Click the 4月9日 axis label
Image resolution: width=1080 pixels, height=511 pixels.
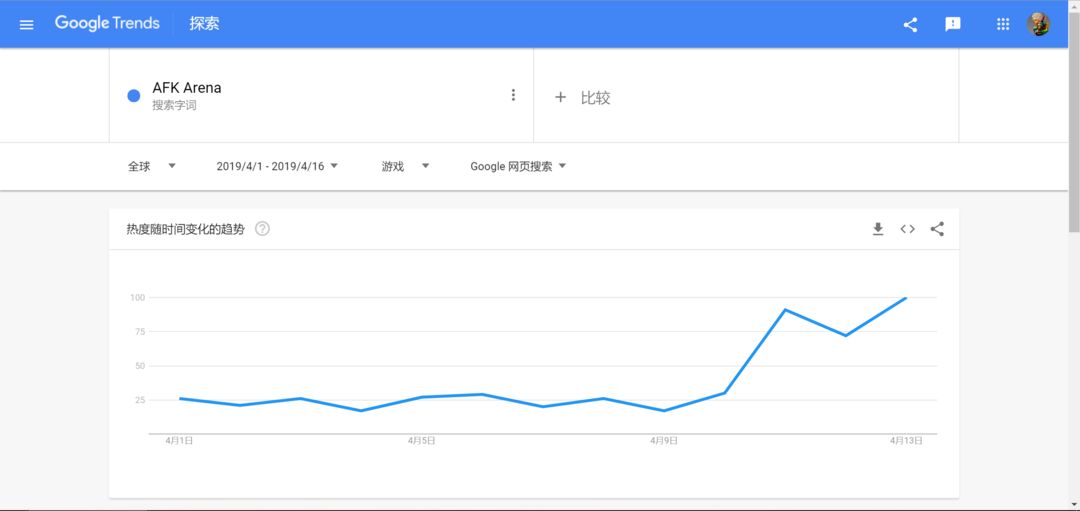tap(664, 441)
